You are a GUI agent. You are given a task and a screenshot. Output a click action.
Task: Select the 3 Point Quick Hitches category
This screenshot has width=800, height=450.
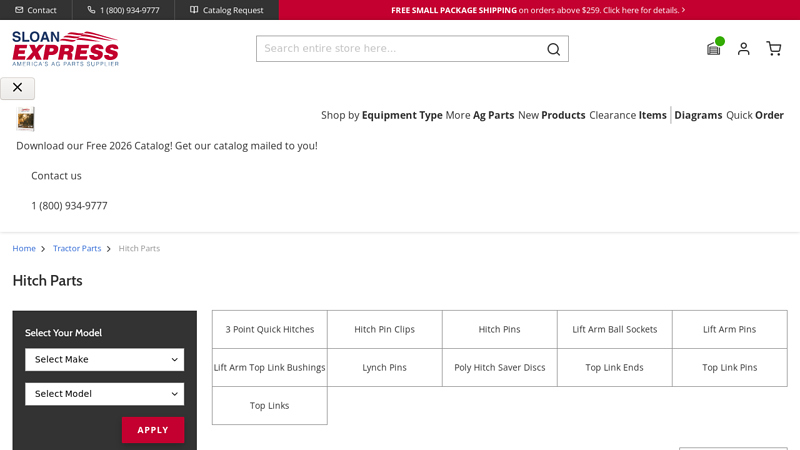[x=270, y=329]
